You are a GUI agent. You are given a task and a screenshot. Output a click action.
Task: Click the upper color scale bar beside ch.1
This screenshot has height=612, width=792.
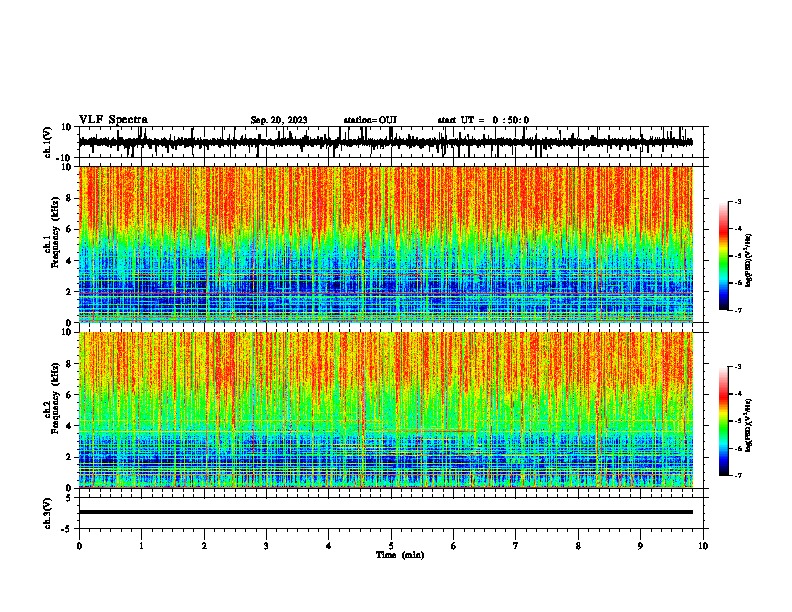pyautogui.click(x=724, y=256)
